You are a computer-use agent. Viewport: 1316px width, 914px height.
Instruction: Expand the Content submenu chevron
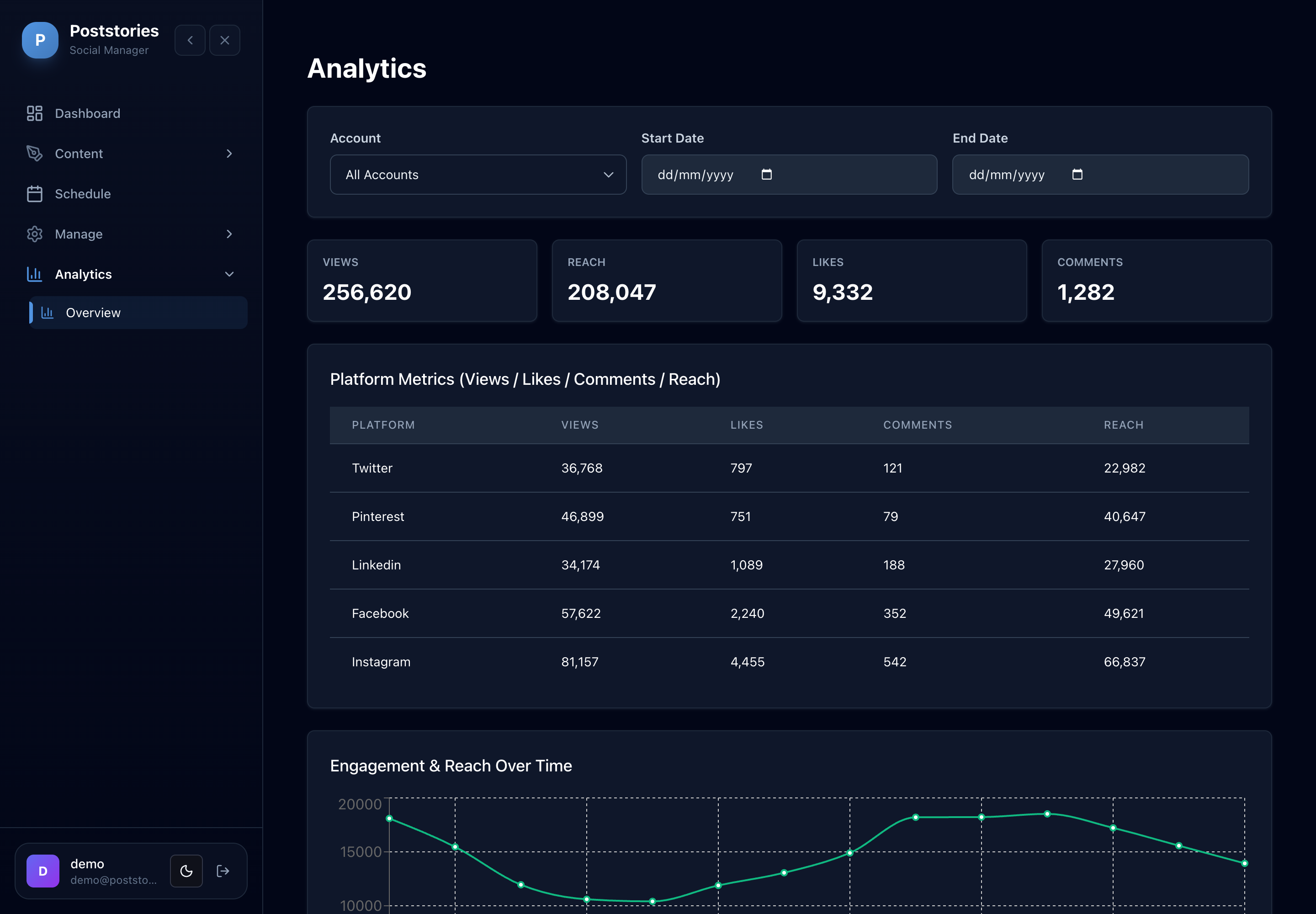coord(229,154)
